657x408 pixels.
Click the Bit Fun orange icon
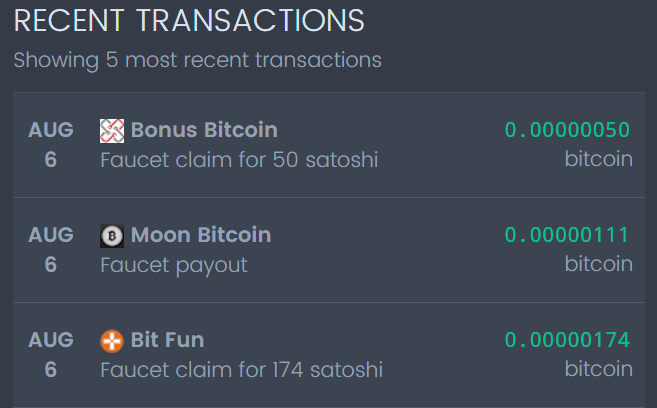112,341
